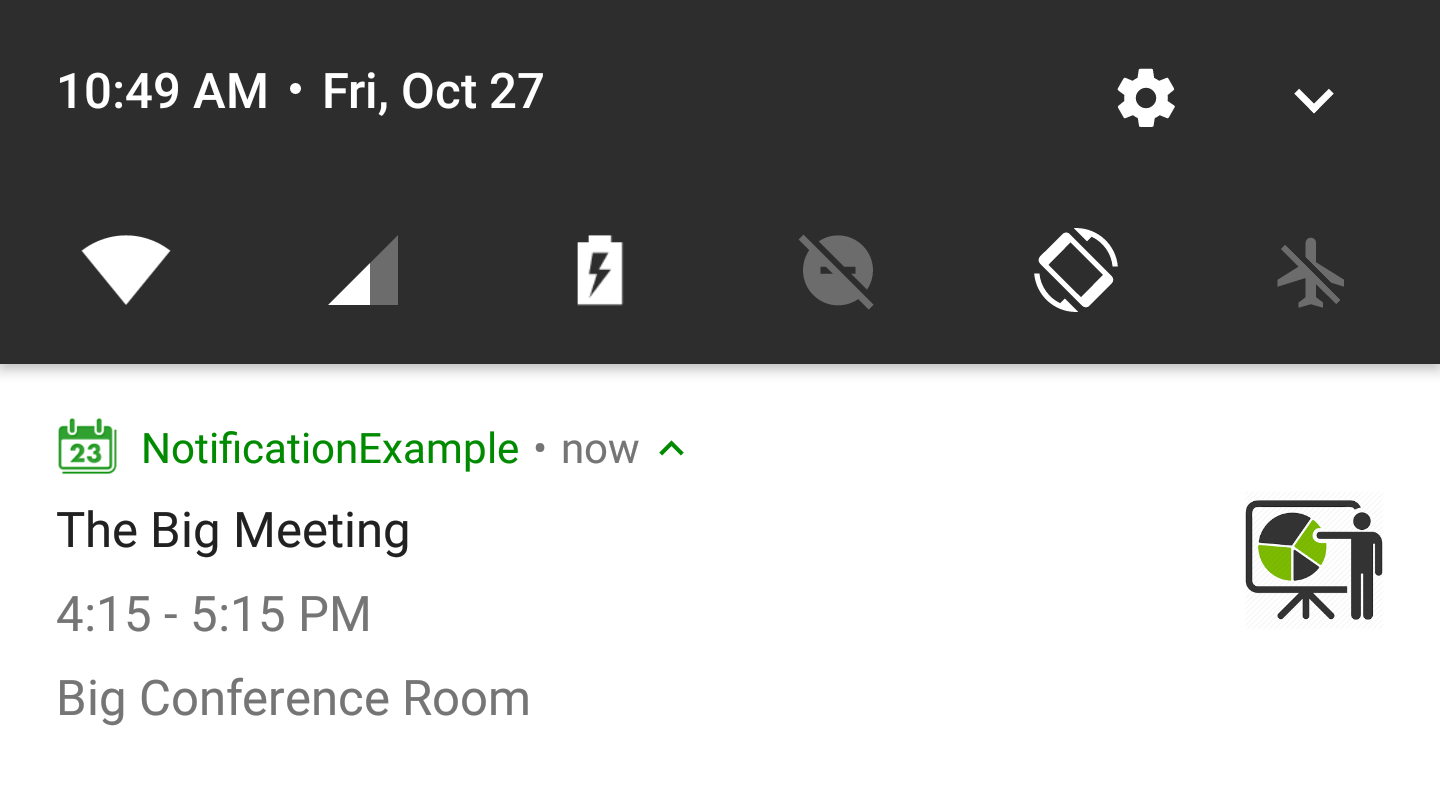Collapse the notification with green chevron

(672, 449)
